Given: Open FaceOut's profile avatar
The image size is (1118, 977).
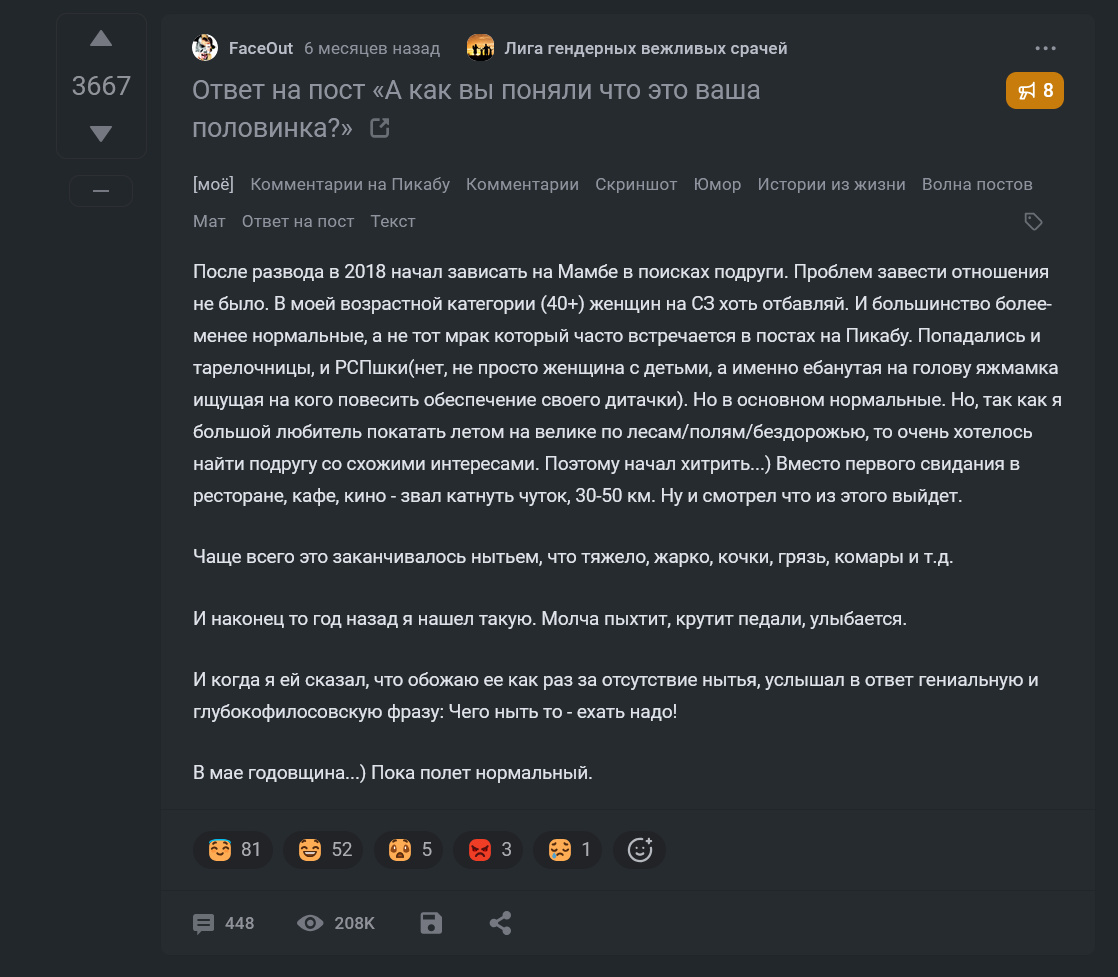Looking at the screenshot, I should click(x=205, y=48).
